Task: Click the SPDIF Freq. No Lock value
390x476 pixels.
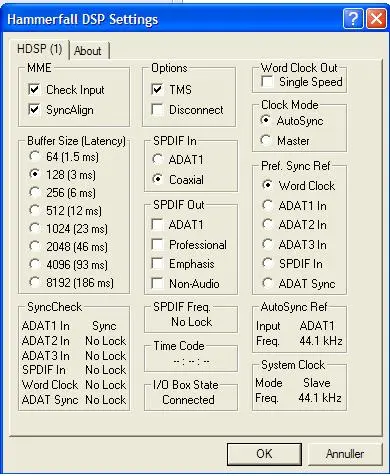Action: click(191, 322)
